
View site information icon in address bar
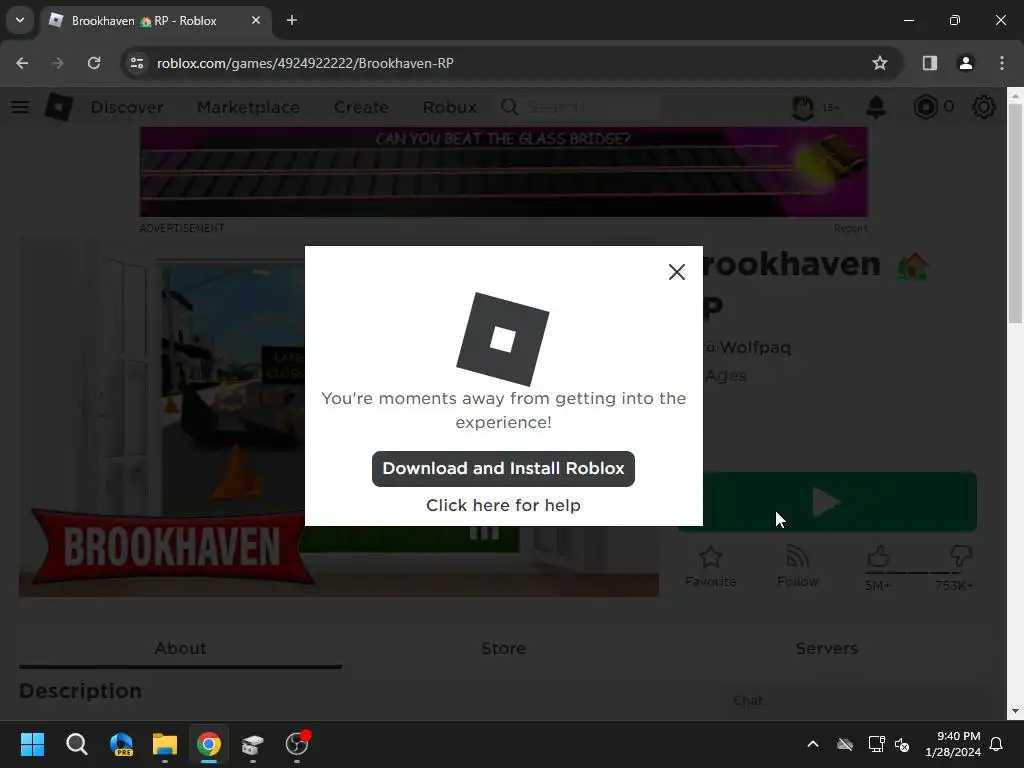pos(136,63)
